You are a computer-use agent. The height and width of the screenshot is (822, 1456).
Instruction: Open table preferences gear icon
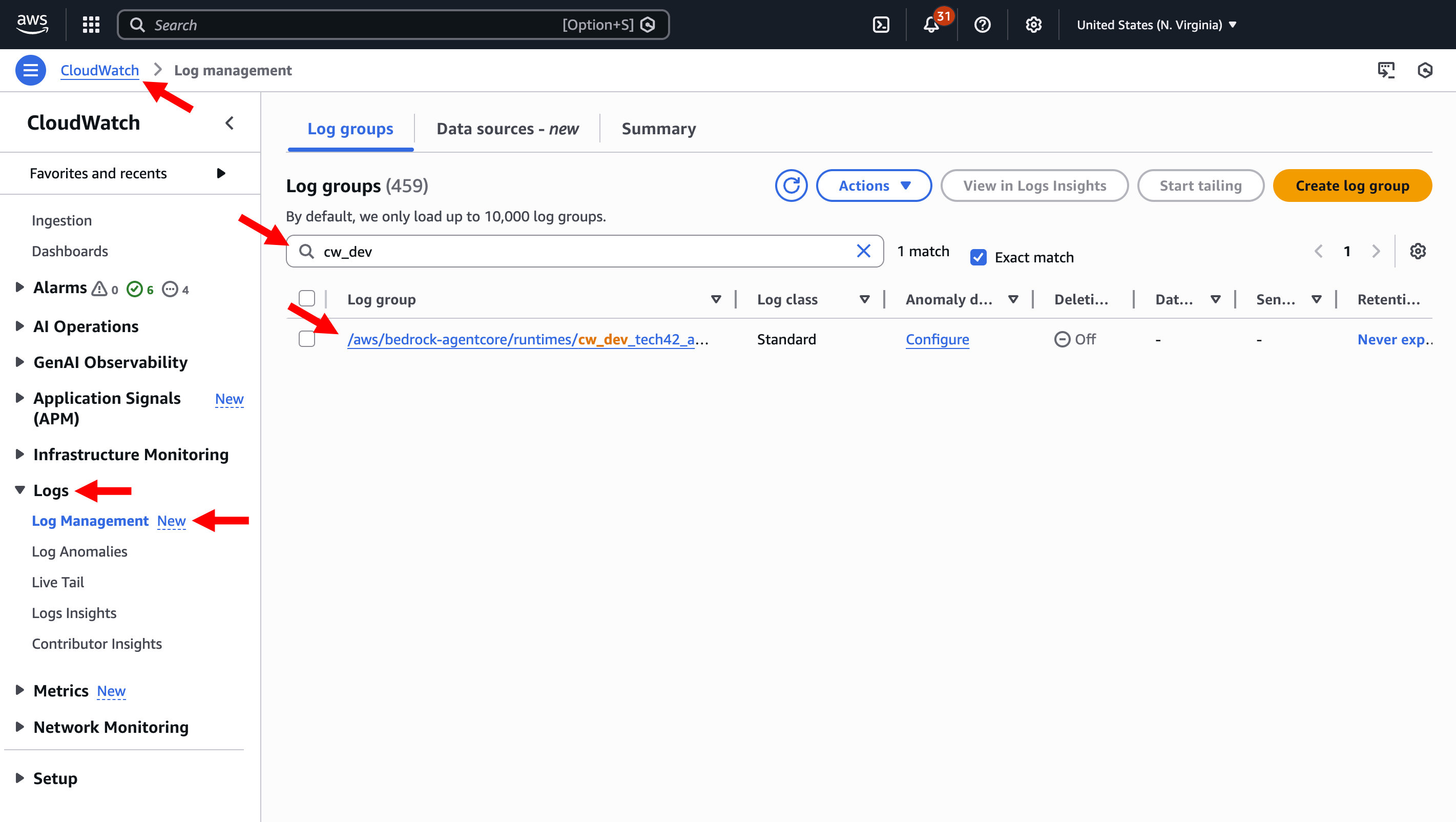[1418, 251]
